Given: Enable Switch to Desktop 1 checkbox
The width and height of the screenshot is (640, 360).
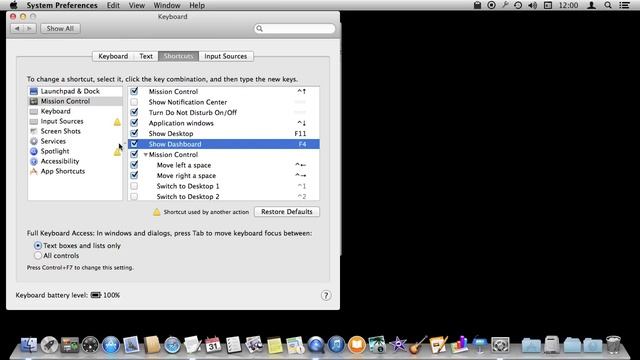Looking at the screenshot, I should click(x=134, y=186).
